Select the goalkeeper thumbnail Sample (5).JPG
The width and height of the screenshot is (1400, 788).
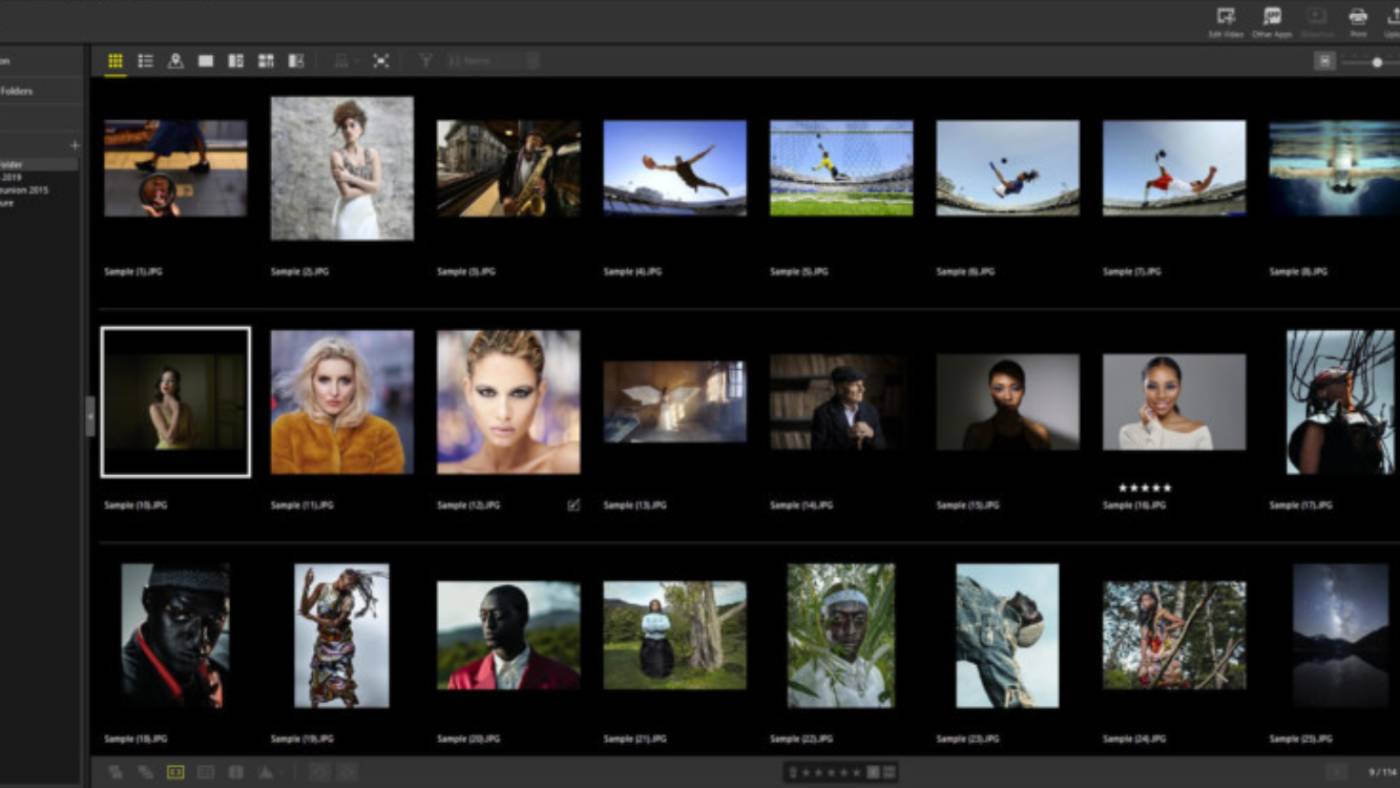841,168
